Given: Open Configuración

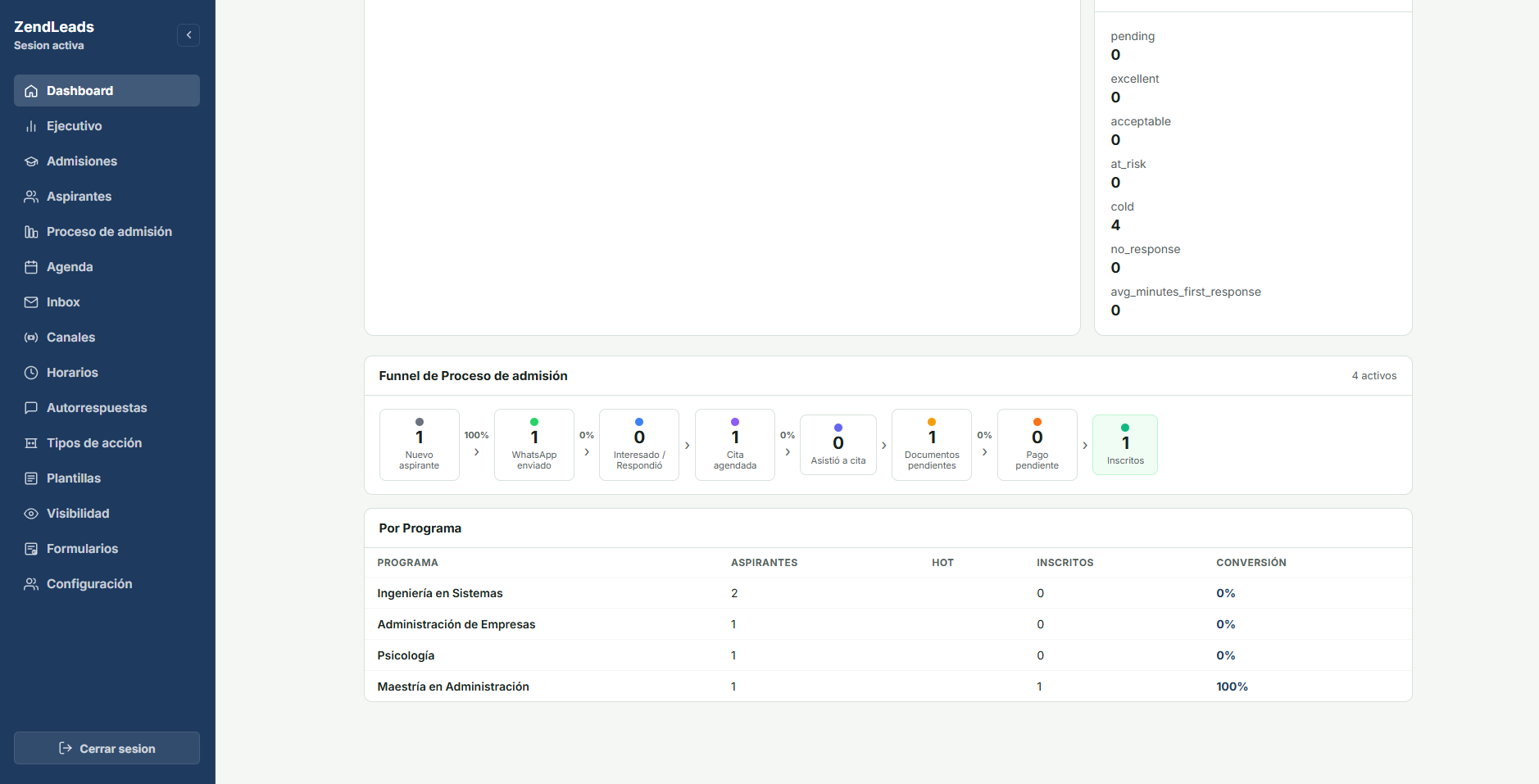Looking at the screenshot, I should coord(107,584).
